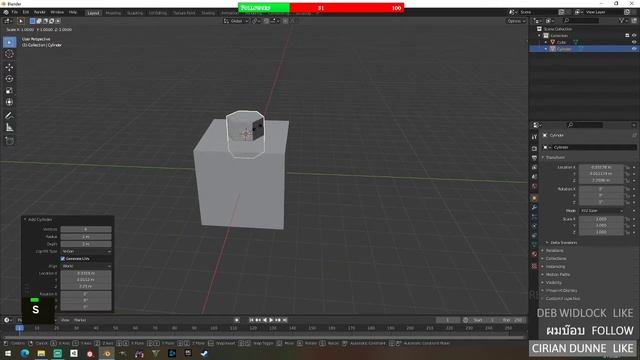640x360 pixels.
Task: Activate the Cursor tool
Action: [x=9, y=54]
